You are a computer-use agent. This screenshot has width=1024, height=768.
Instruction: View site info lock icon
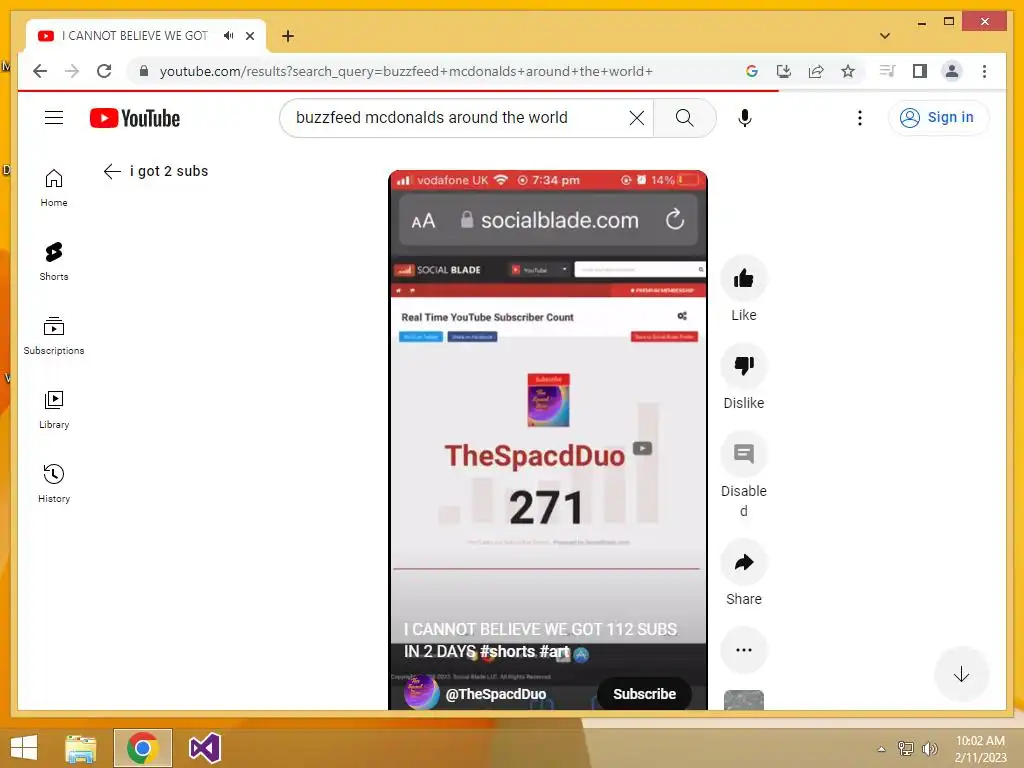pos(144,71)
